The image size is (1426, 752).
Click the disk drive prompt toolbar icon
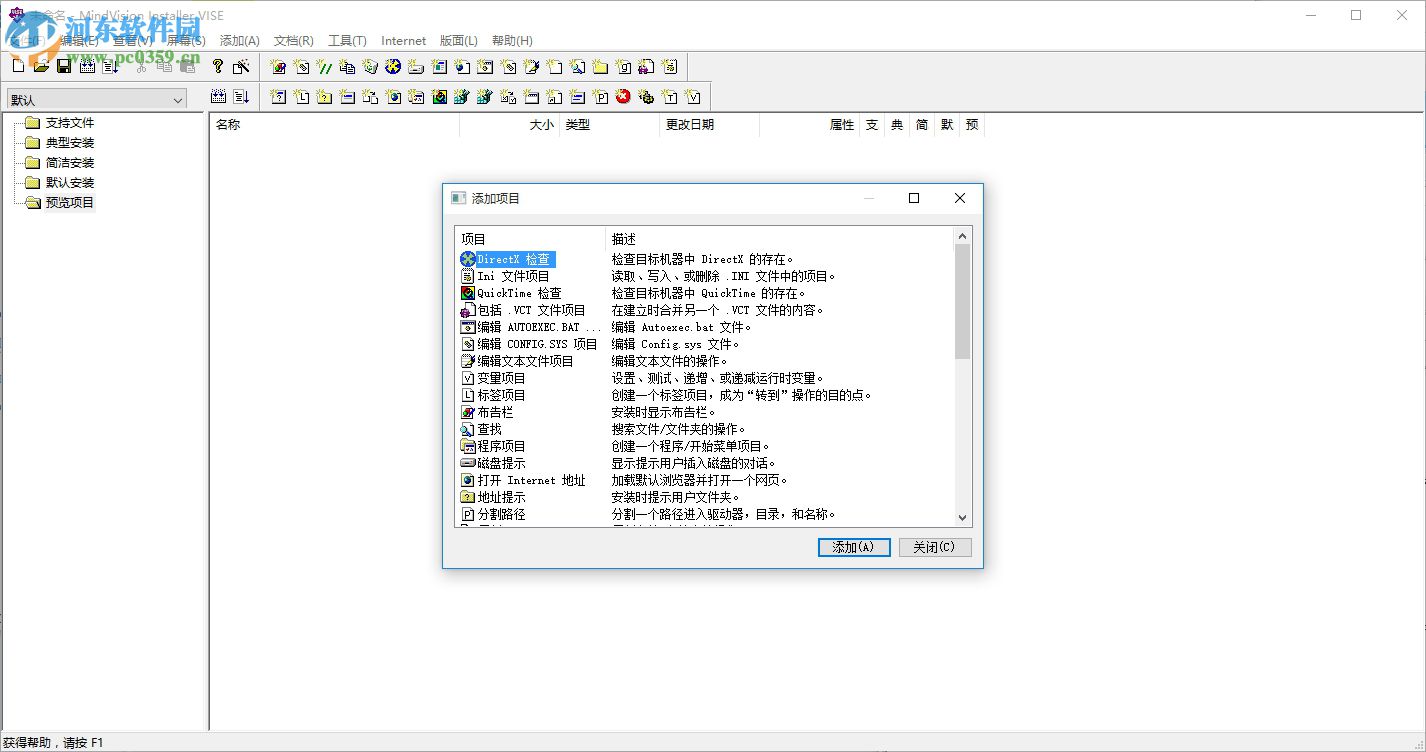[416, 67]
